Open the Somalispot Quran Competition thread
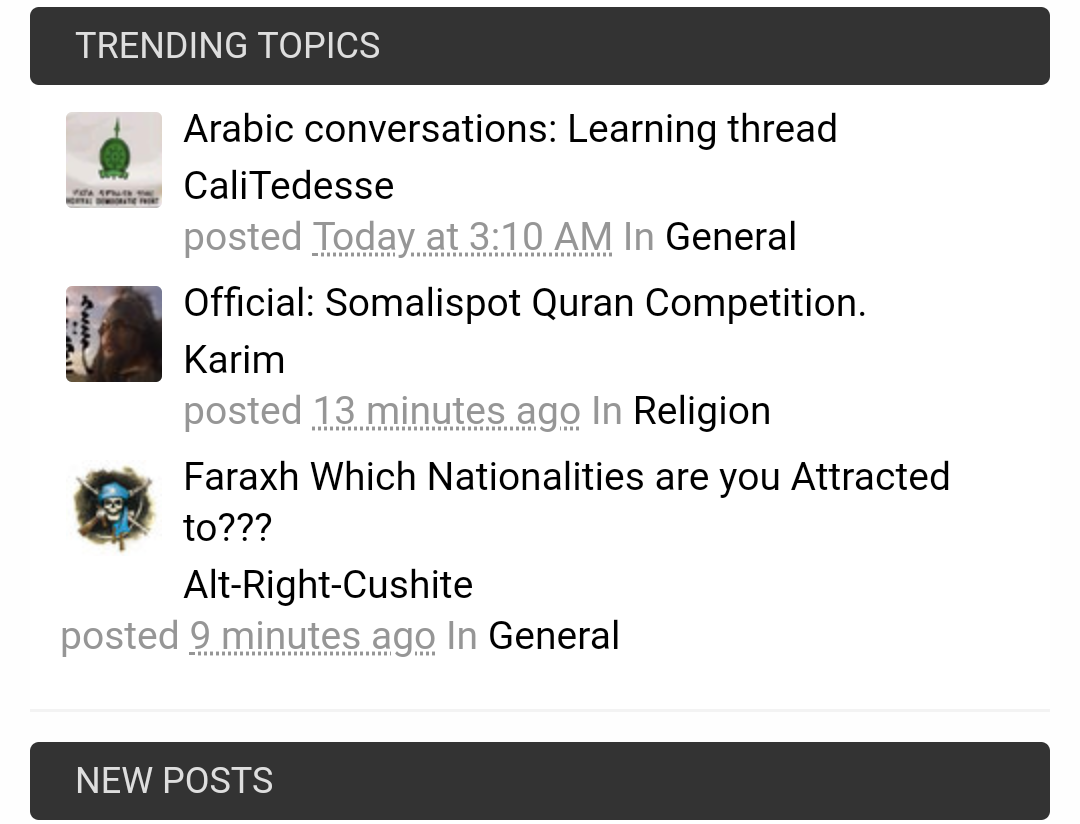This screenshot has height=824, width=1080. [x=524, y=304]
